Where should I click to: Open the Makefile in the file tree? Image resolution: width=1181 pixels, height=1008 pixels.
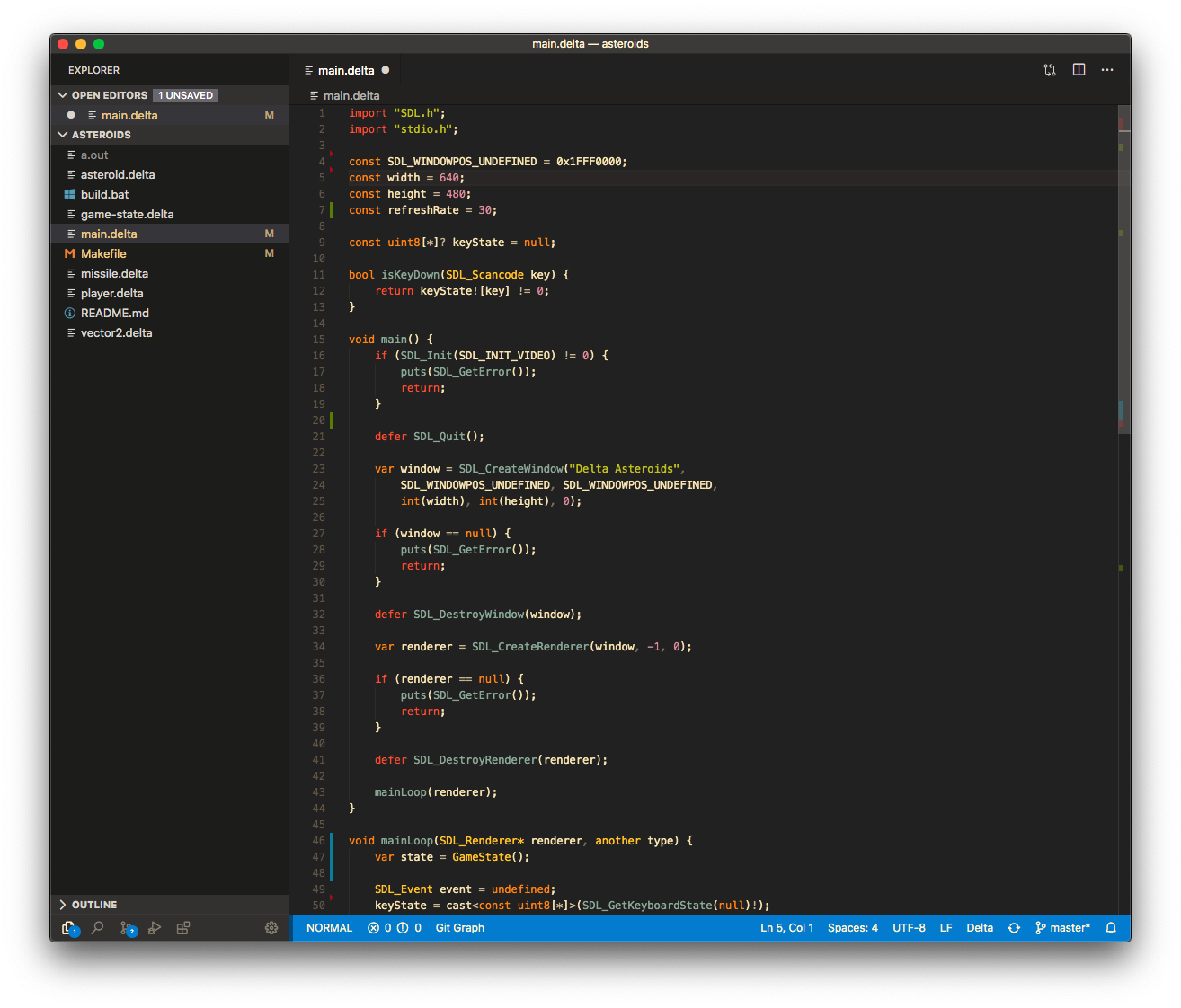(x=170, y=253)
